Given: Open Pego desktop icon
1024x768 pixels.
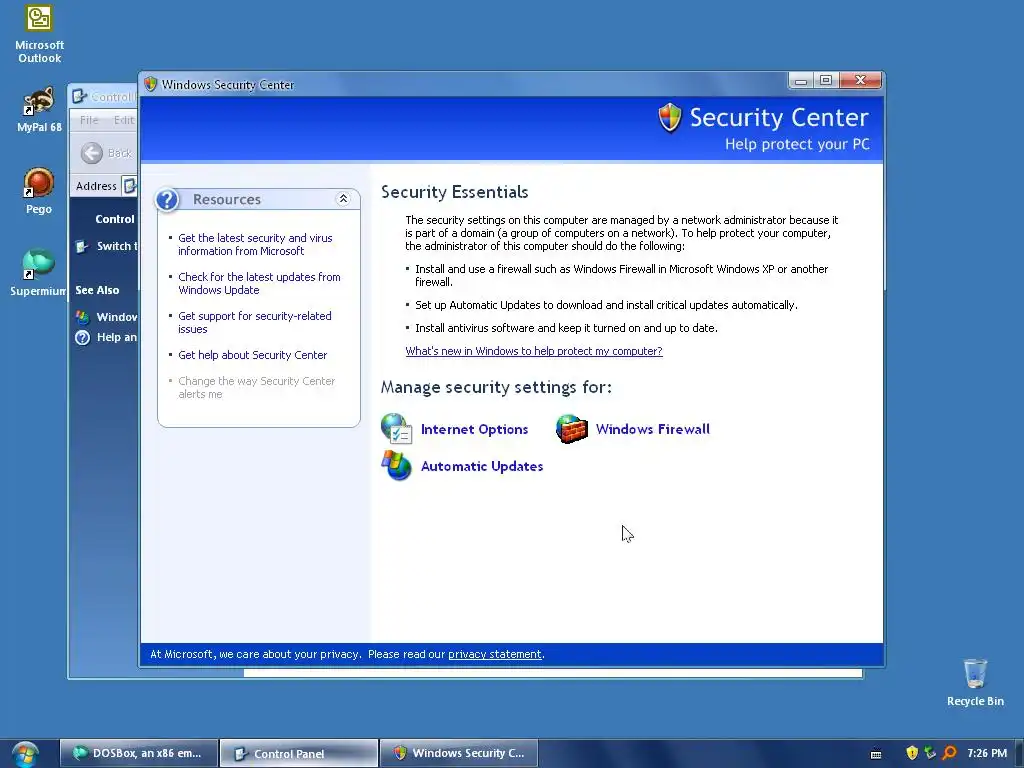Looking at the screenshot, I should point(39,191).
